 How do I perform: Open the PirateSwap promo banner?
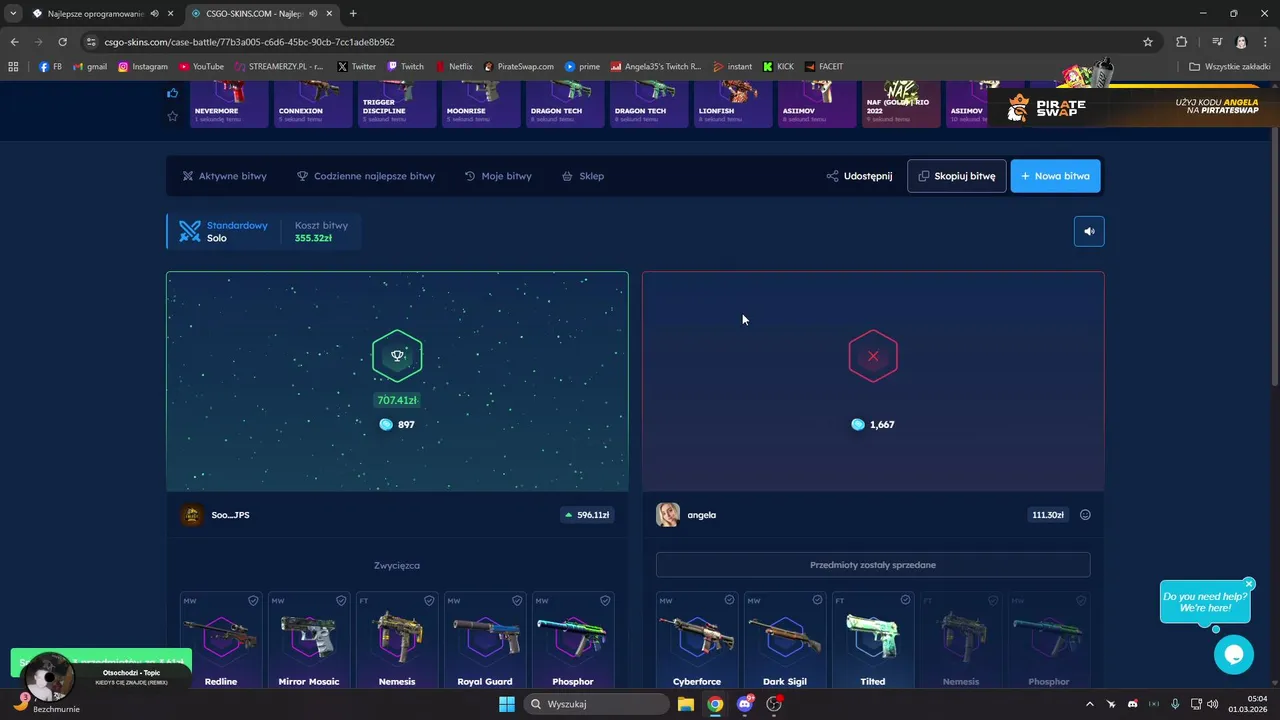coord(1136,107)
